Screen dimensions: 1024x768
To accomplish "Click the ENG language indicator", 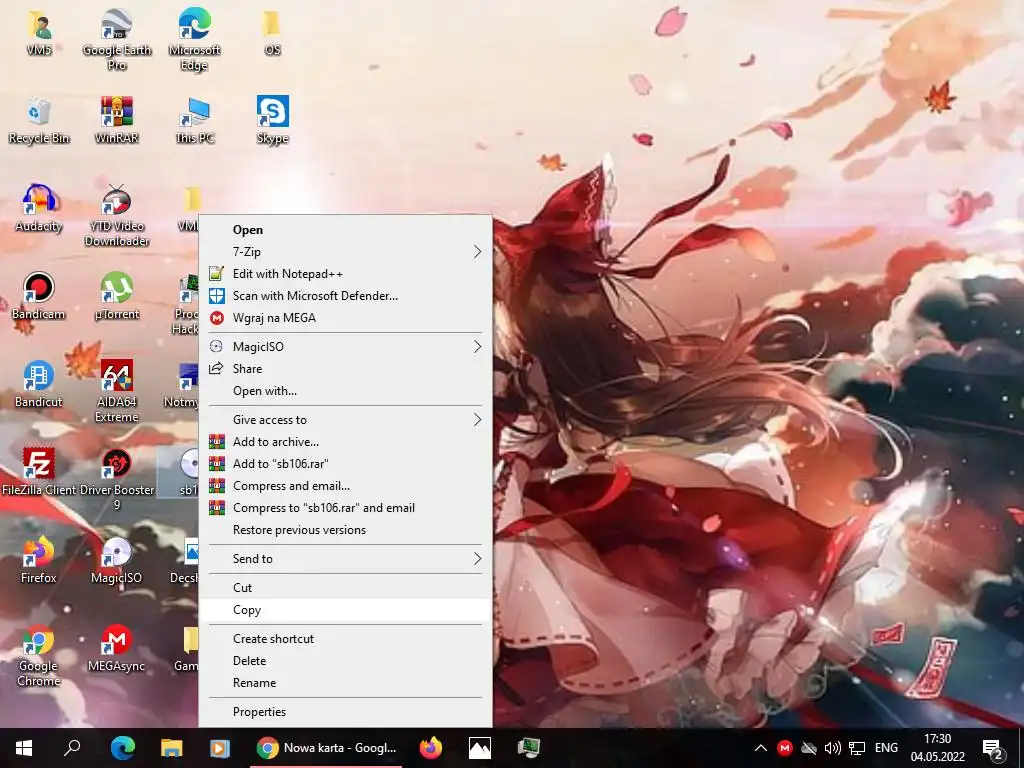I will [x=886, y=748].
